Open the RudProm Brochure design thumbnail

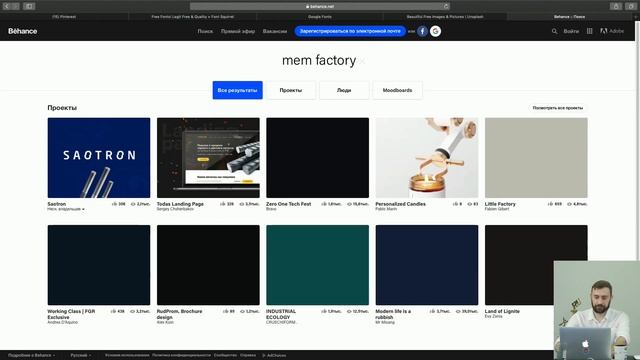(x=208, y=265)
